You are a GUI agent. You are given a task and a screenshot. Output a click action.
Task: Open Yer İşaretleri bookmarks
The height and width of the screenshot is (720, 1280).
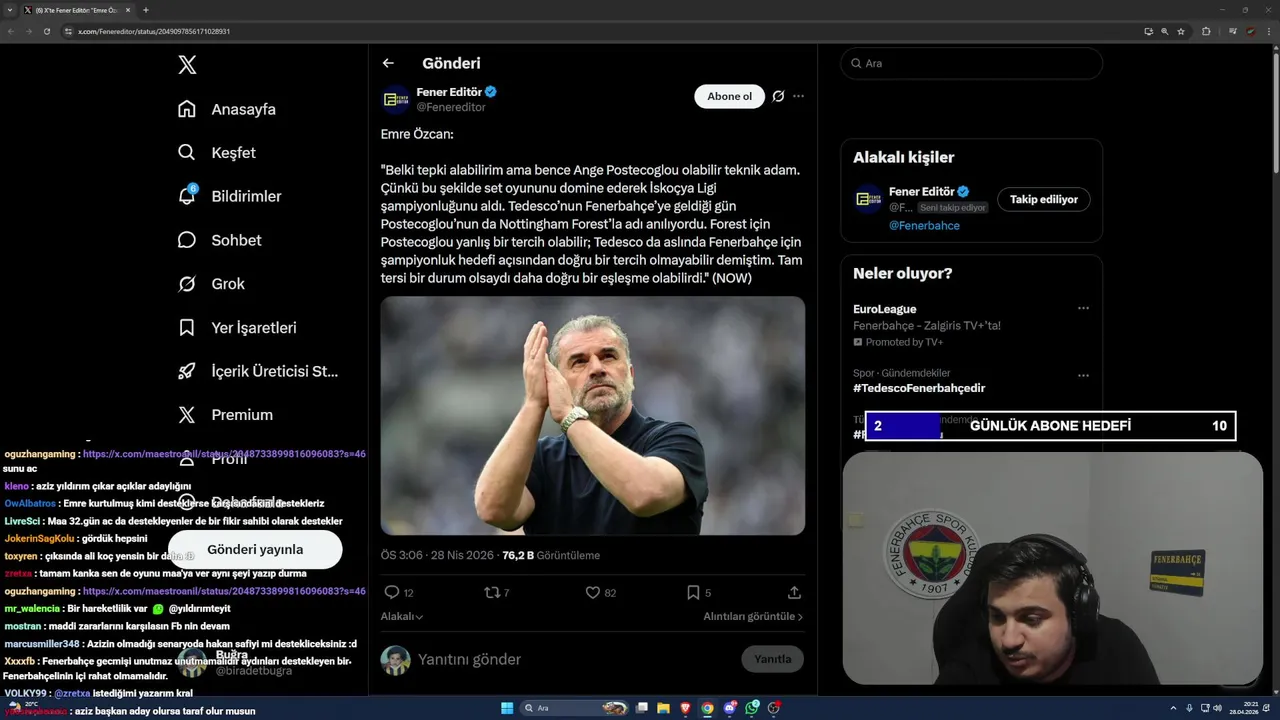point(237,327)
